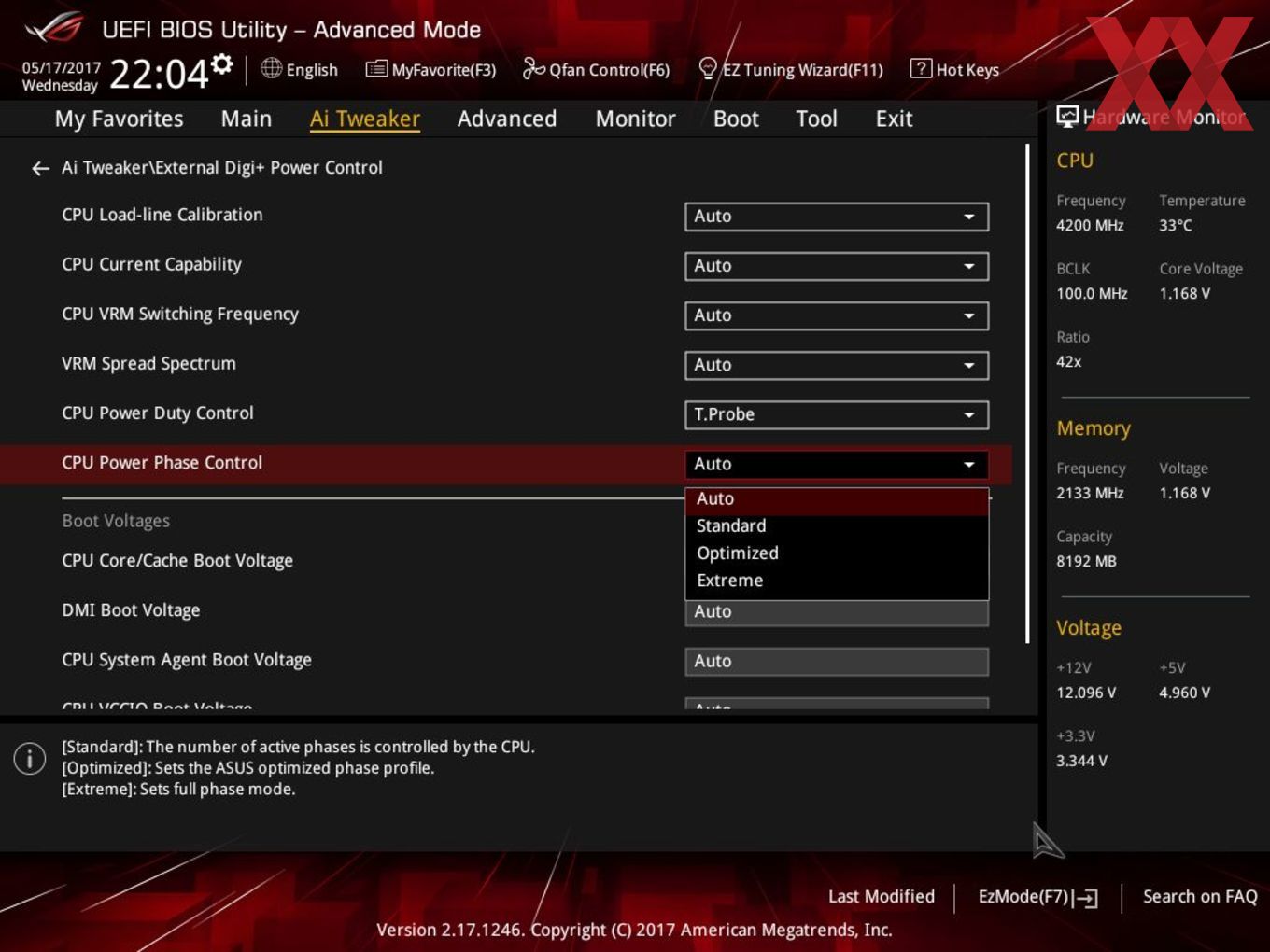Collapse CPU Power Phase Control dropdown
Viewport: 1270px width, 952px height.
click(837, 464)
